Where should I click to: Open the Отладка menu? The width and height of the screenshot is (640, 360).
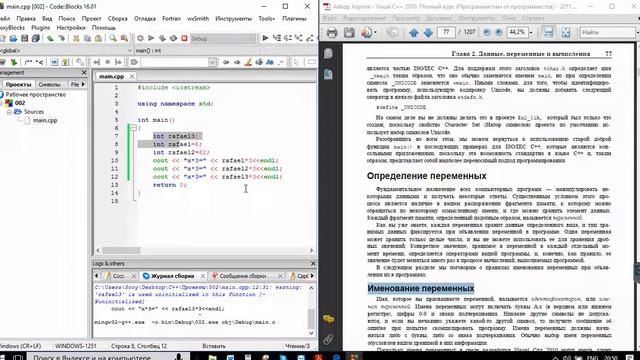click(x=144, y=18)
